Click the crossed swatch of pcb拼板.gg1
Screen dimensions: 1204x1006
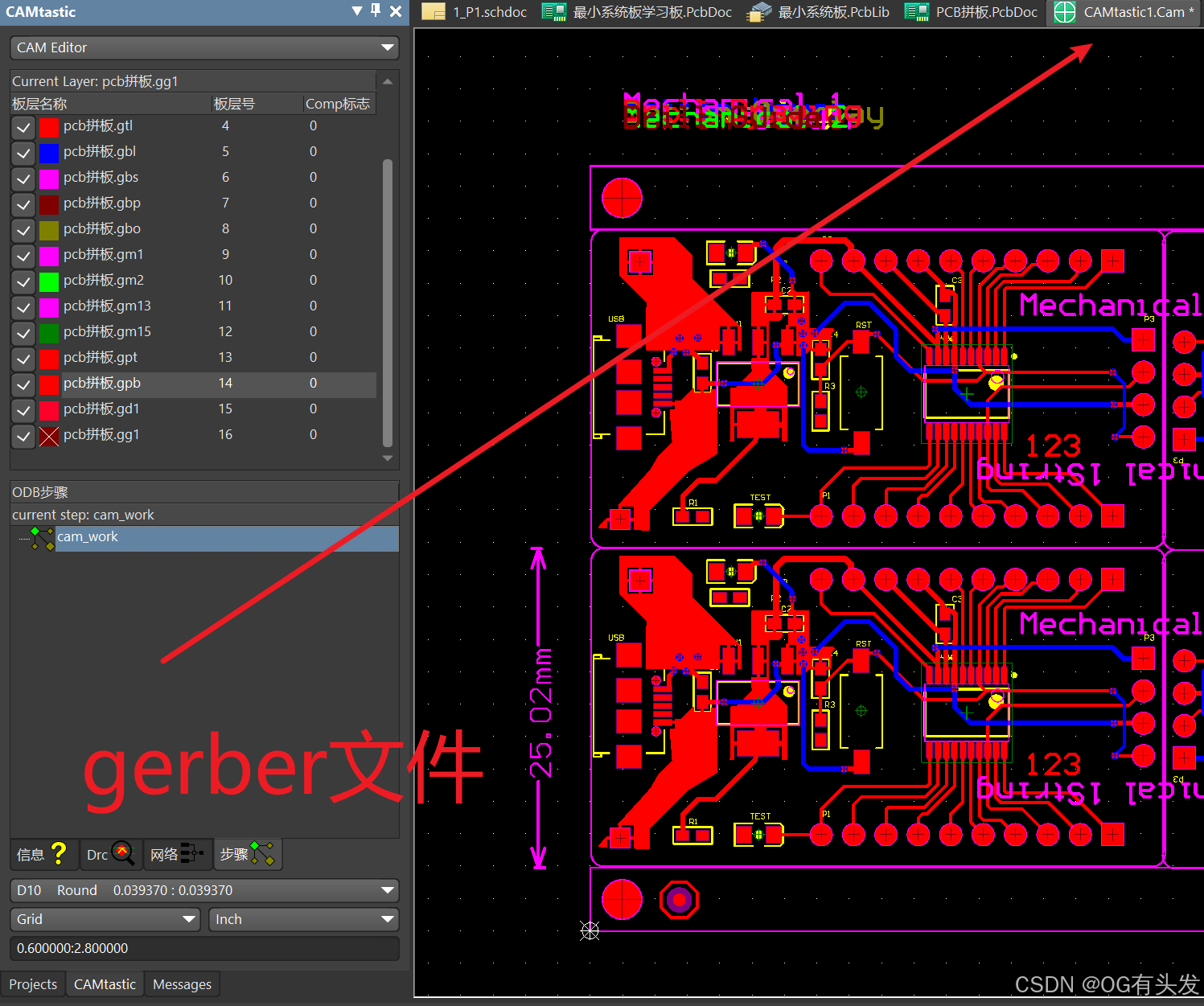(x=49, y=436)
